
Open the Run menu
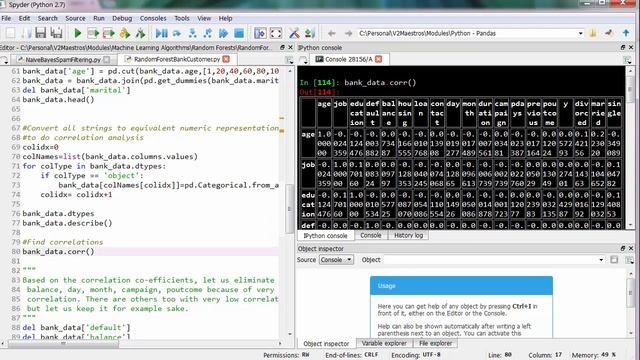pos(99,18)
